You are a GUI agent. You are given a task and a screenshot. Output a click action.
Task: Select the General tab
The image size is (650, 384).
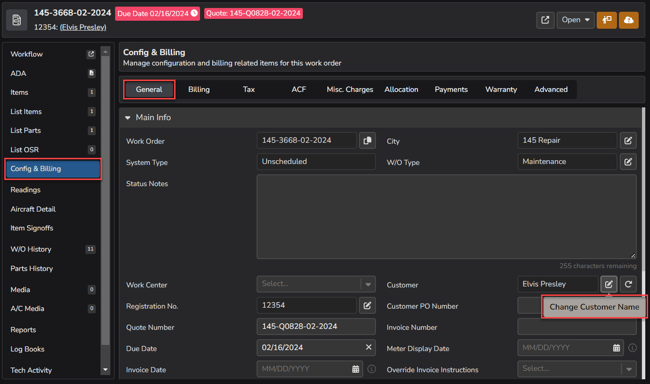coord(149,90)
